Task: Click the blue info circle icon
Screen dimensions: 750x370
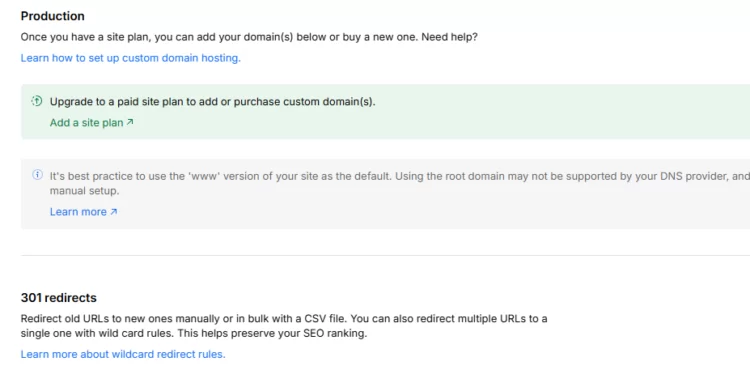Action: pyautogui.click(x=37, y=174)
